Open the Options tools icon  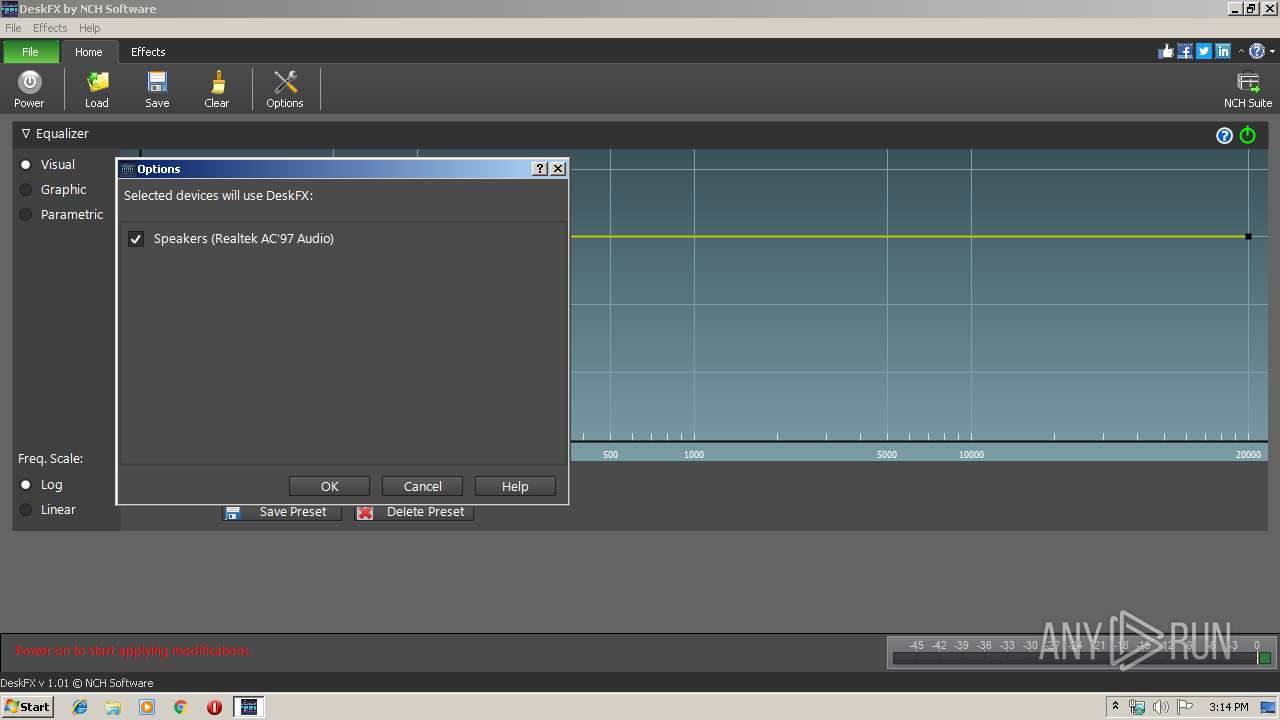pos(285,82)
